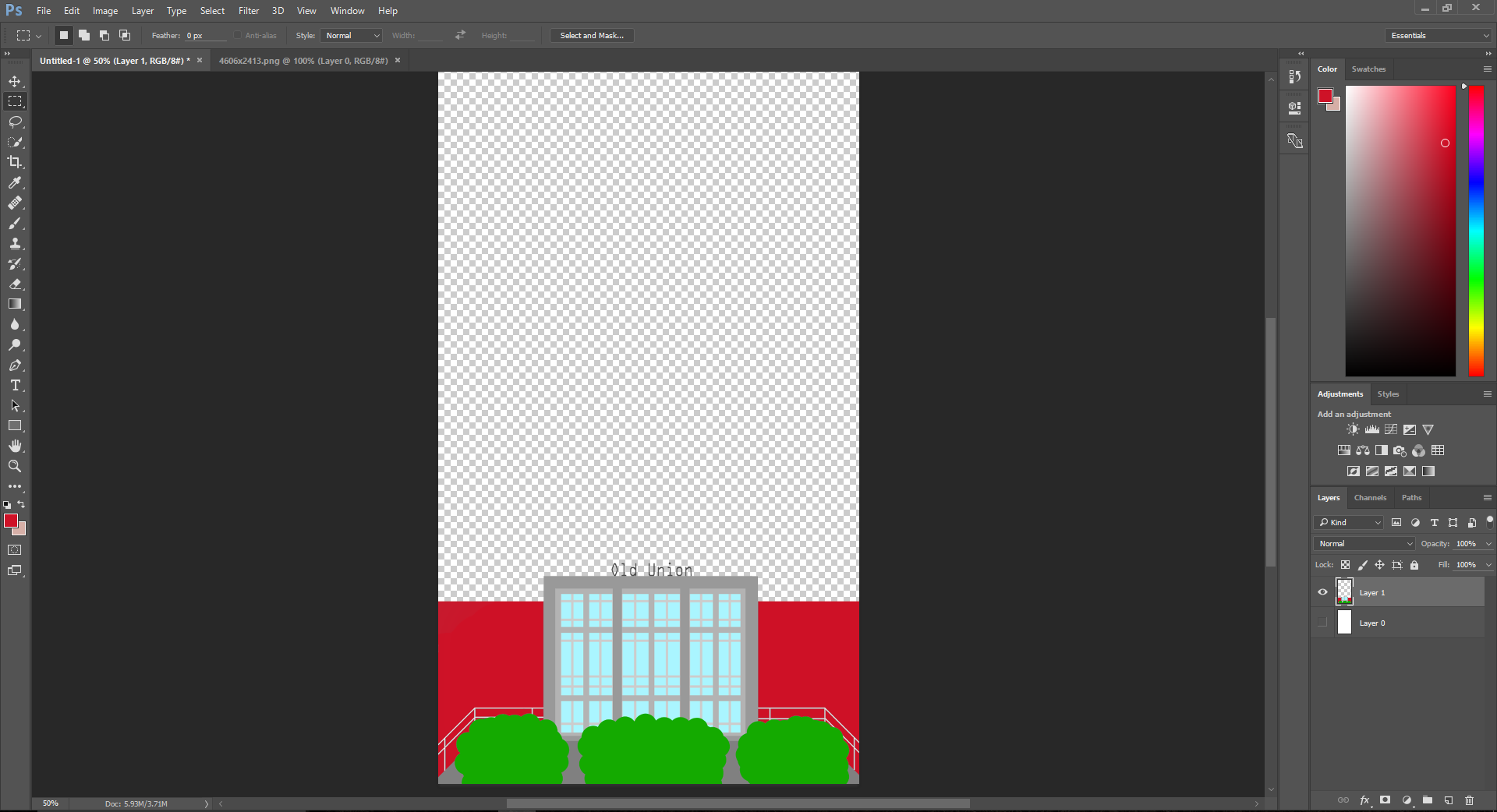Select the Rectangle shape tool

coord(15,425)
